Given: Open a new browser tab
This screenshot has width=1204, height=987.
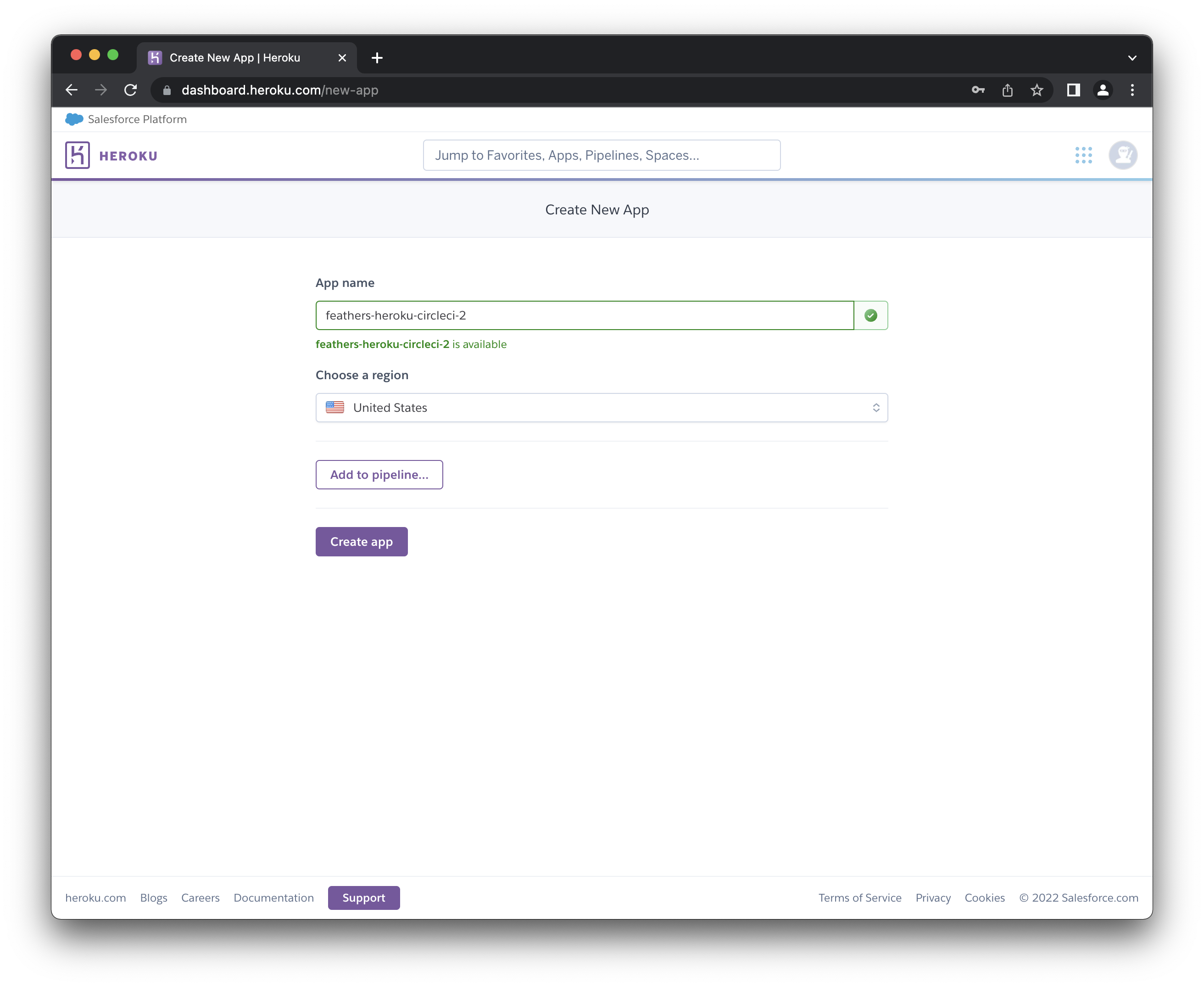Looking at the screenshot, I should click(377, 57).
